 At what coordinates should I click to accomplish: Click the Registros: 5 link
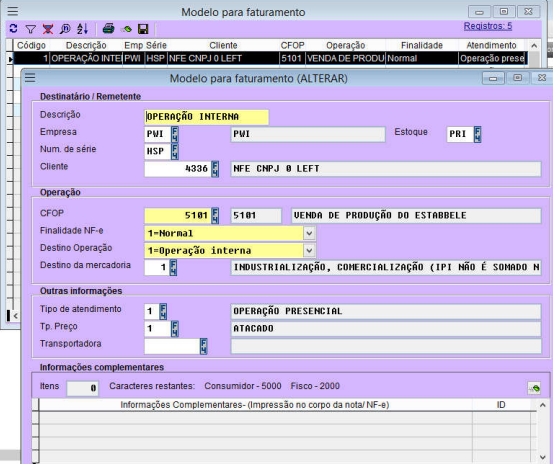(488, 26)
